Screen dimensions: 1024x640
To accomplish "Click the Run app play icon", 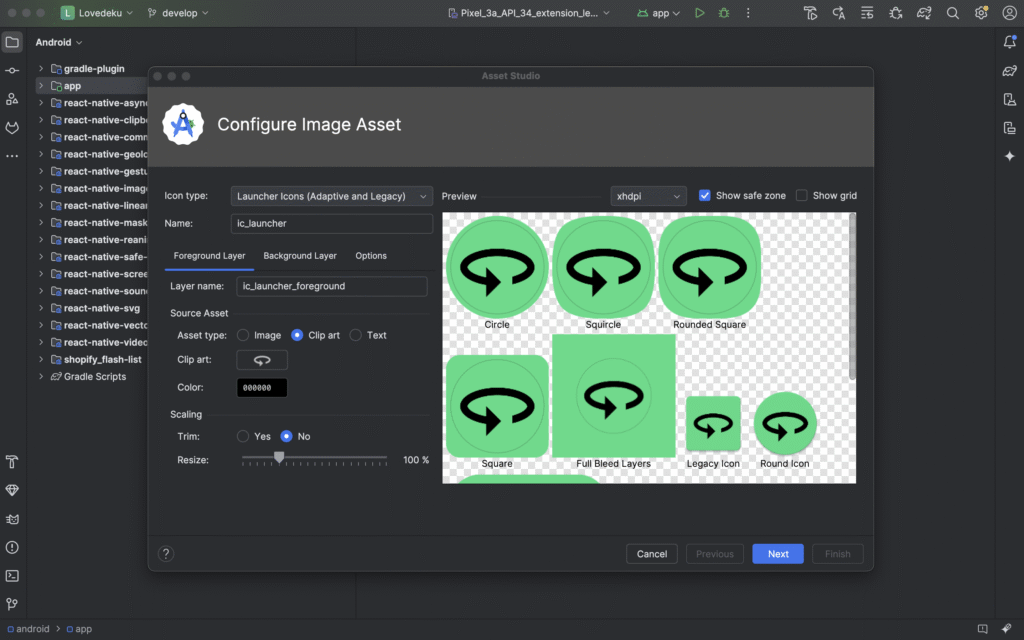I will tap(700, 13).
